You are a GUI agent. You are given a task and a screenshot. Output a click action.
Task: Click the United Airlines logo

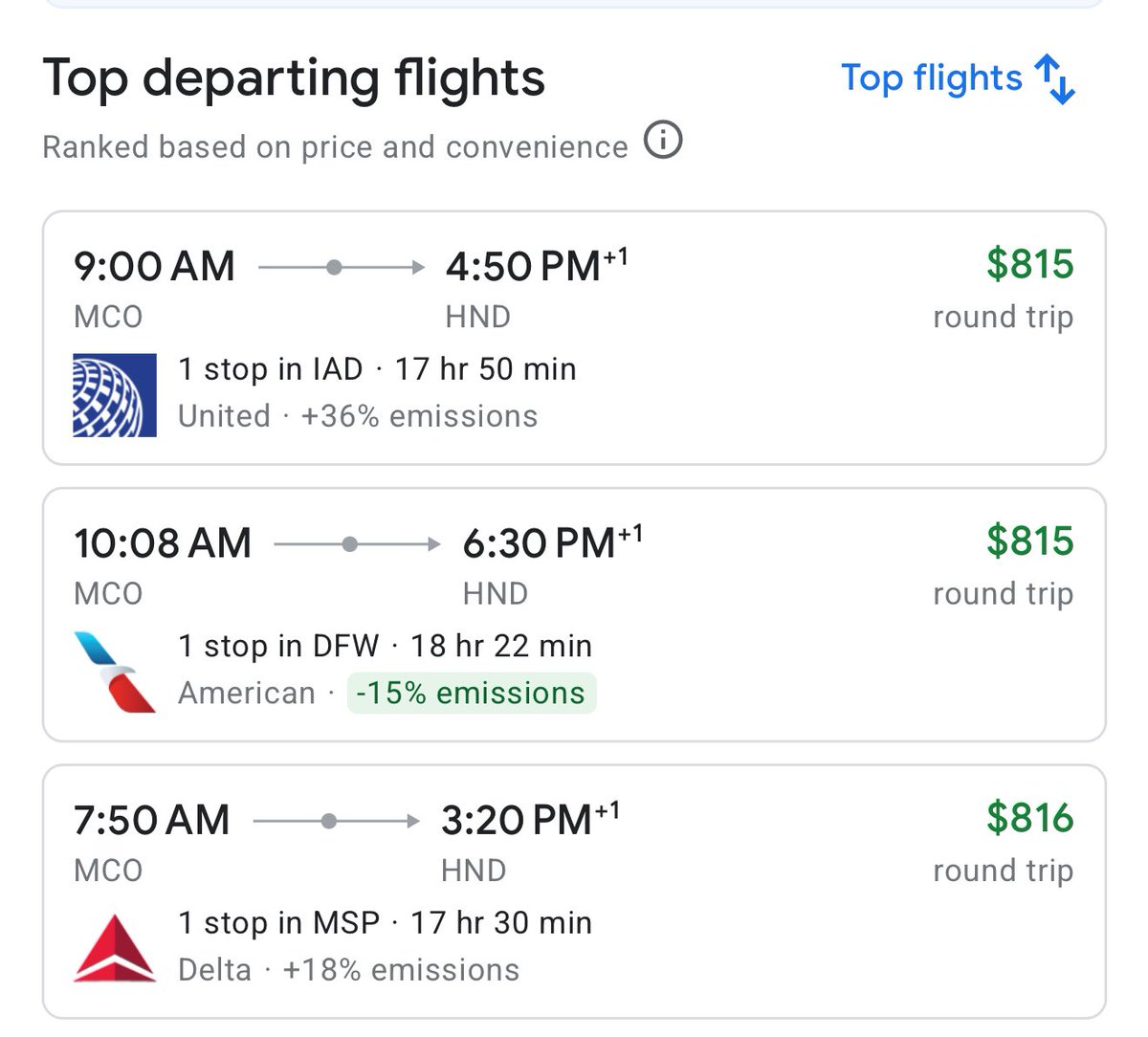(x=115, y=395)
